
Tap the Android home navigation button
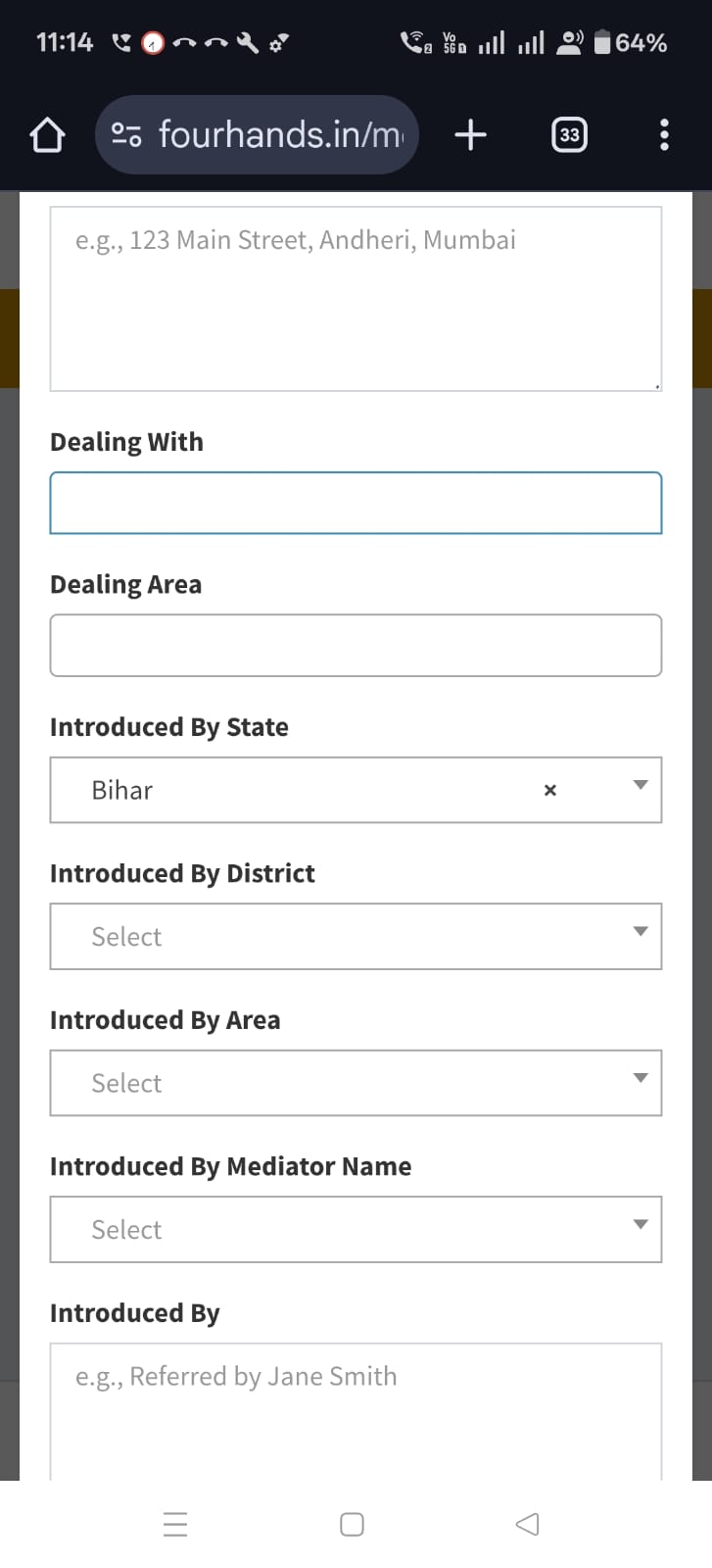click(353, 1524)
